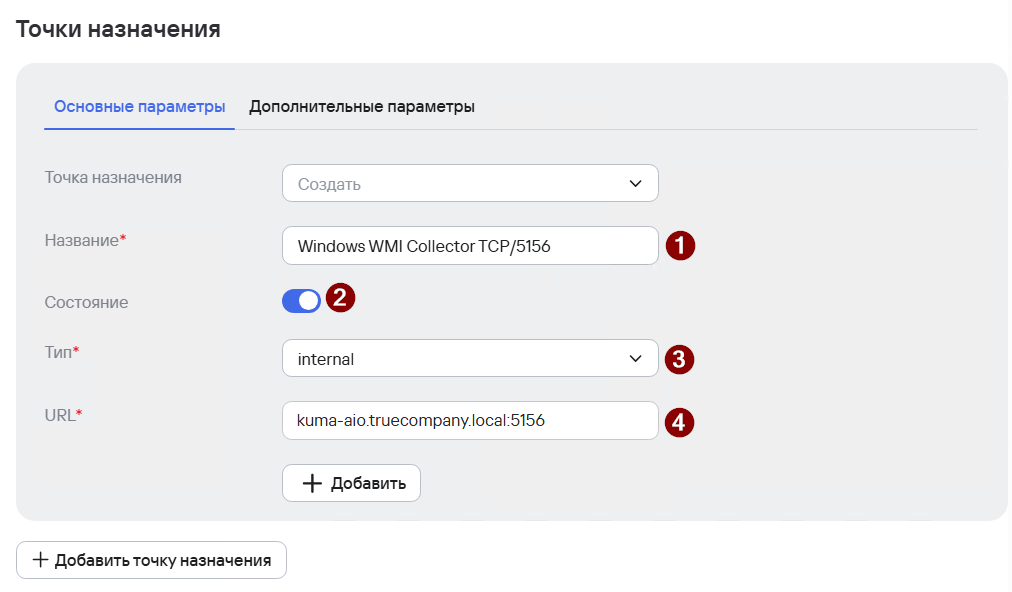
Task: Click Добавить точку назначения button
Action: 152,560
